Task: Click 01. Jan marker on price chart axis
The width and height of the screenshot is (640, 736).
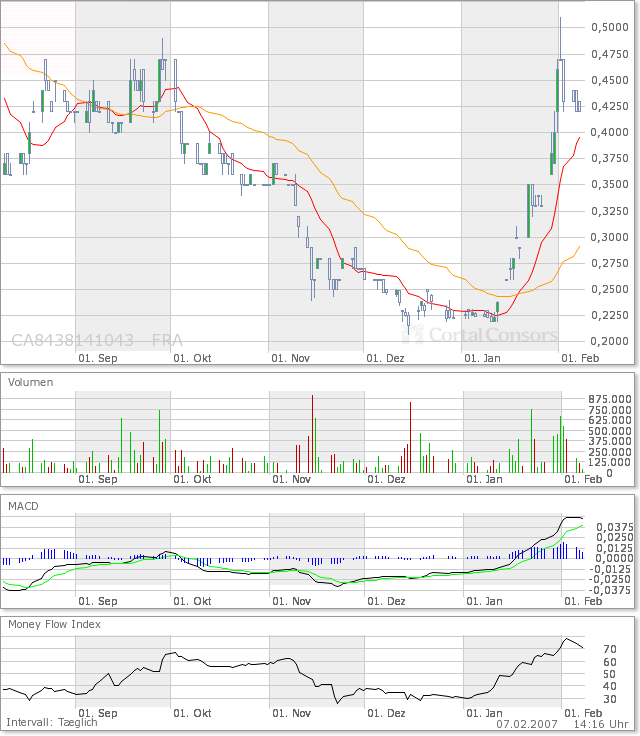Action: [483, 356]
